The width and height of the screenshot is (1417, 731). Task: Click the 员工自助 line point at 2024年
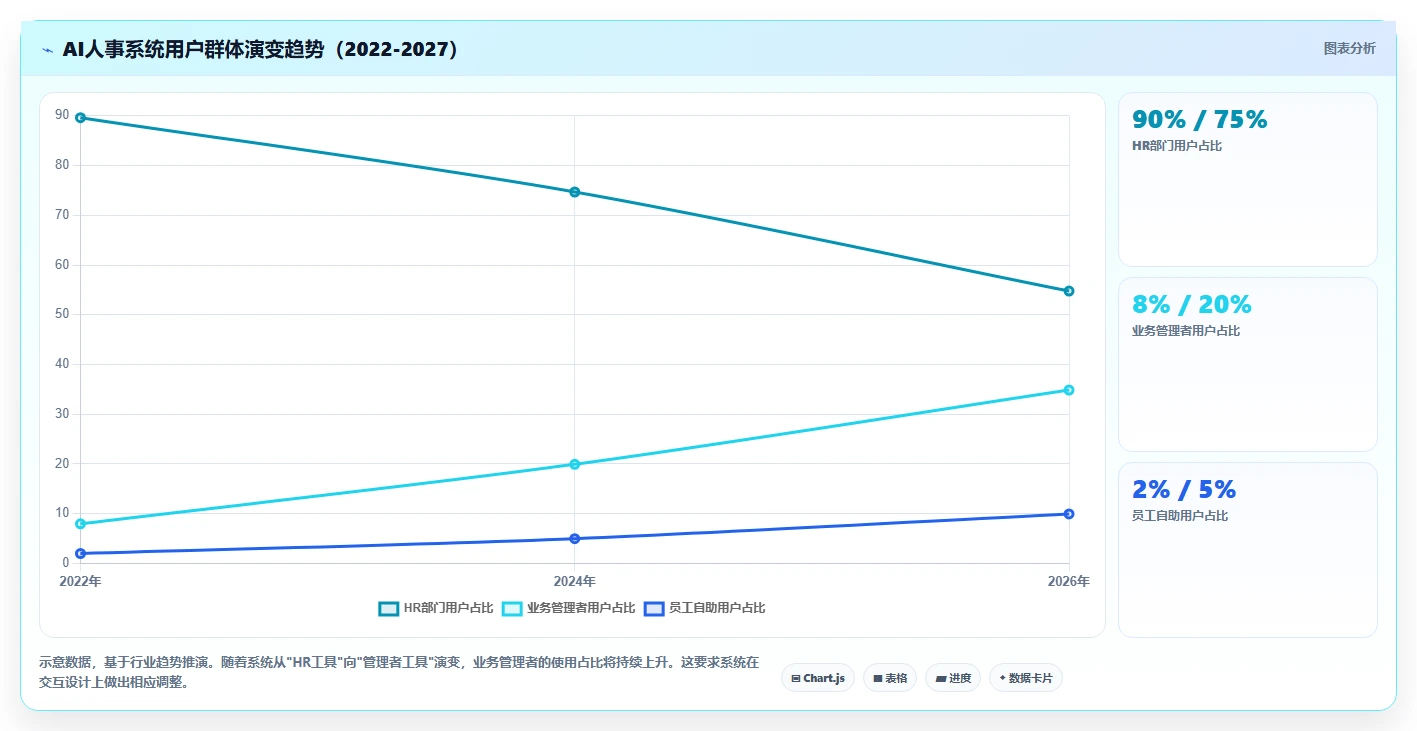pos(575,539)
